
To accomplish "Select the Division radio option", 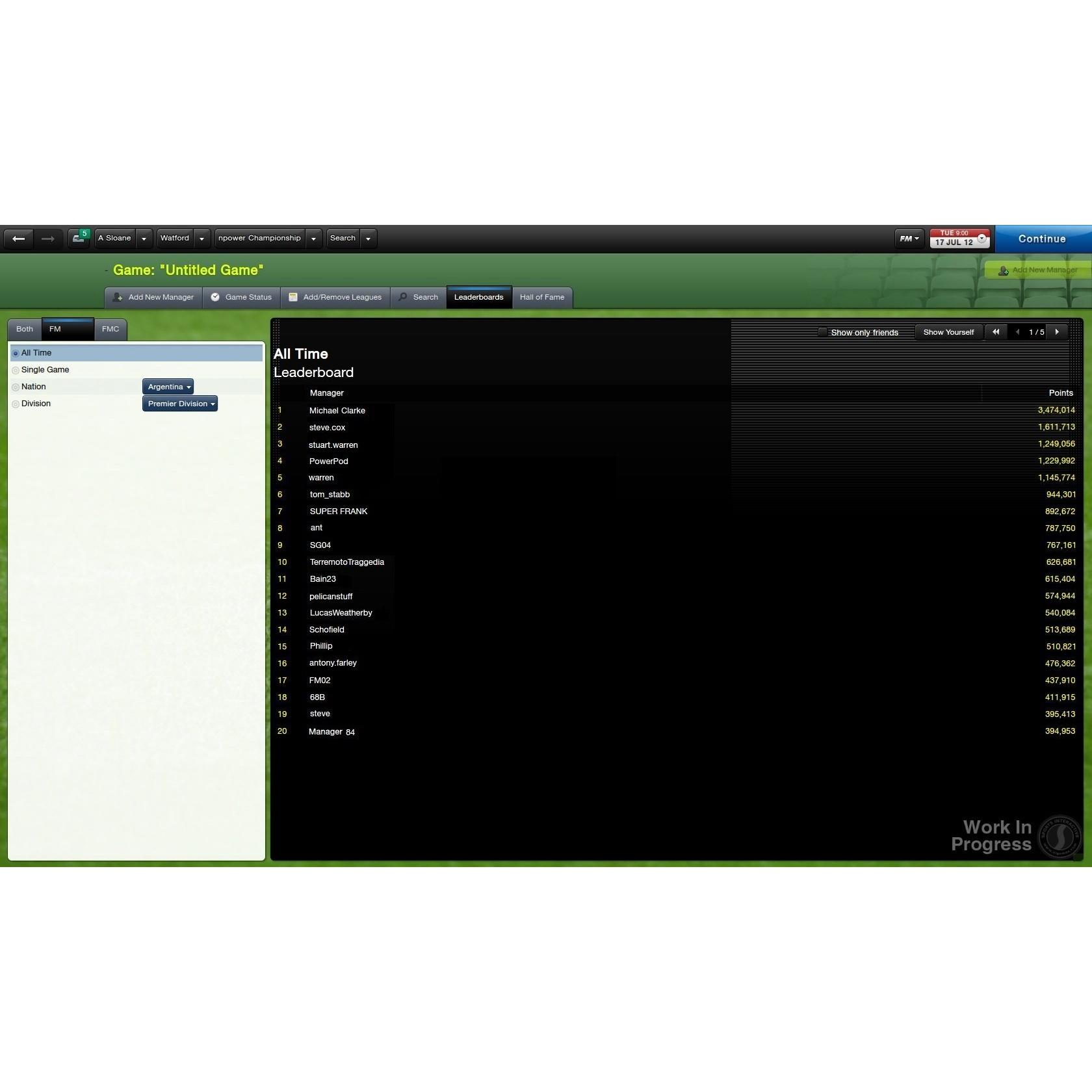I will tap(16, 404).
